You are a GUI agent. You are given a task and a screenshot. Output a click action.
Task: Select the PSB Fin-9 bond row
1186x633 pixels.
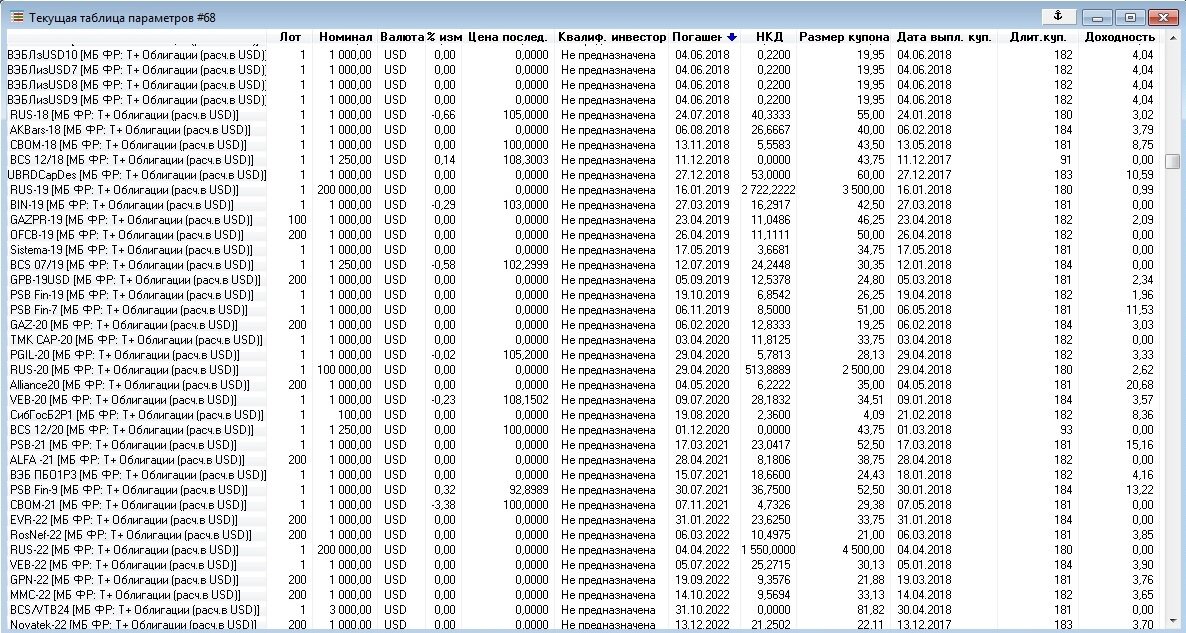pos(582,489)
